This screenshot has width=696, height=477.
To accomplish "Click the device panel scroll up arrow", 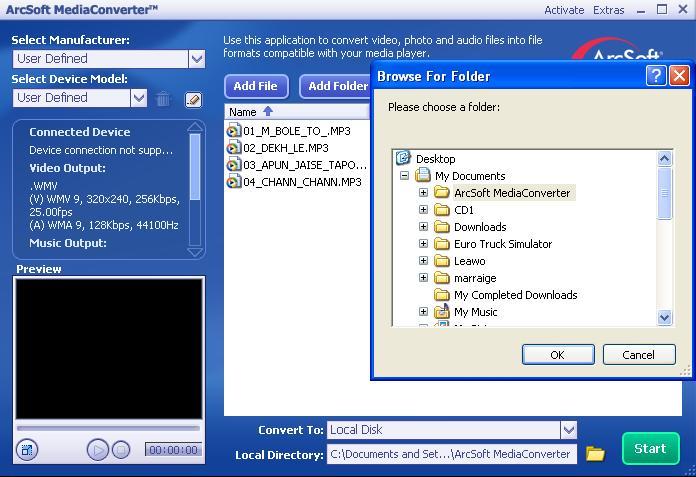I will (x=195, y=127).
